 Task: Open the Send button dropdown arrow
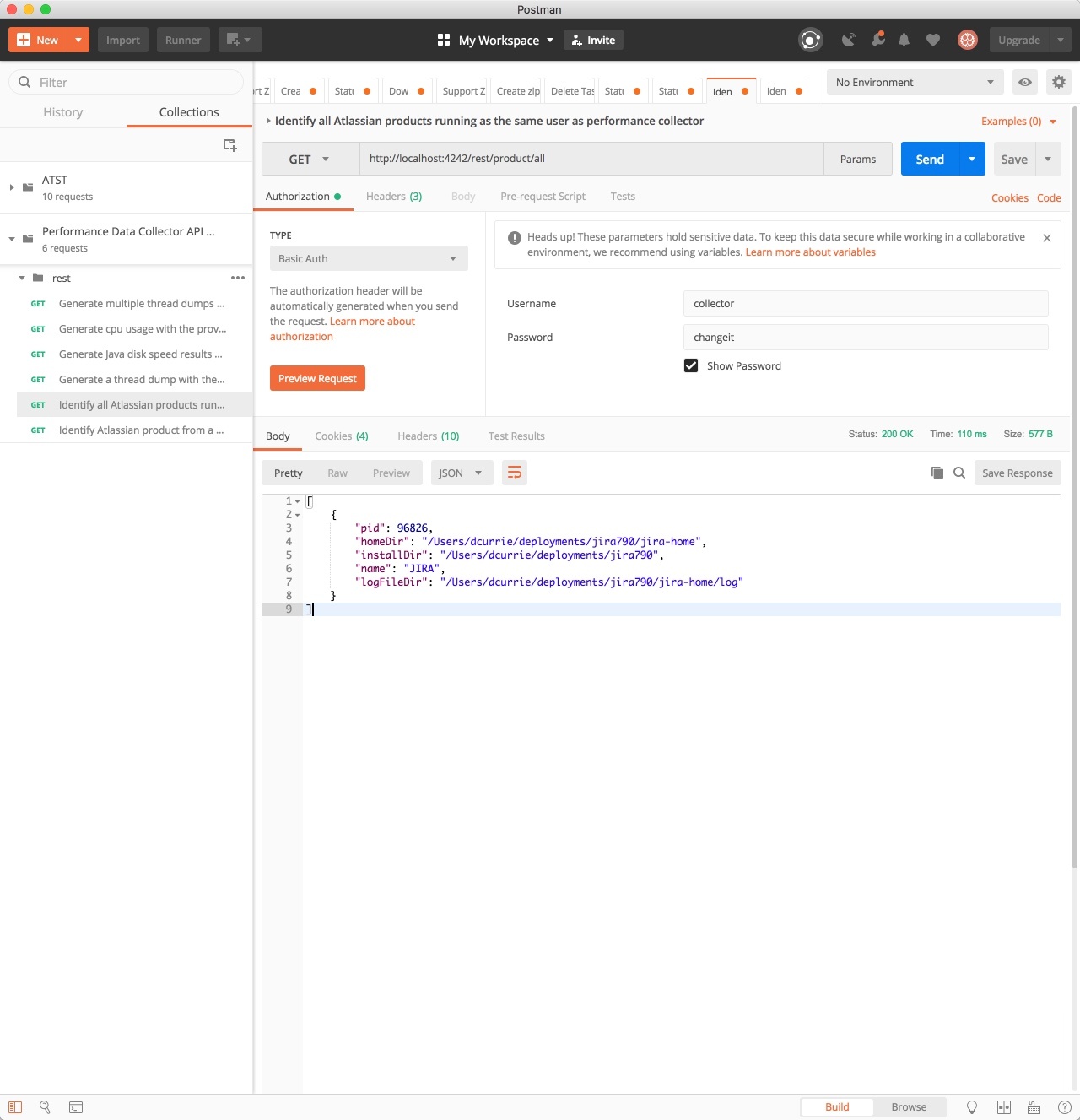click(972, 159)
